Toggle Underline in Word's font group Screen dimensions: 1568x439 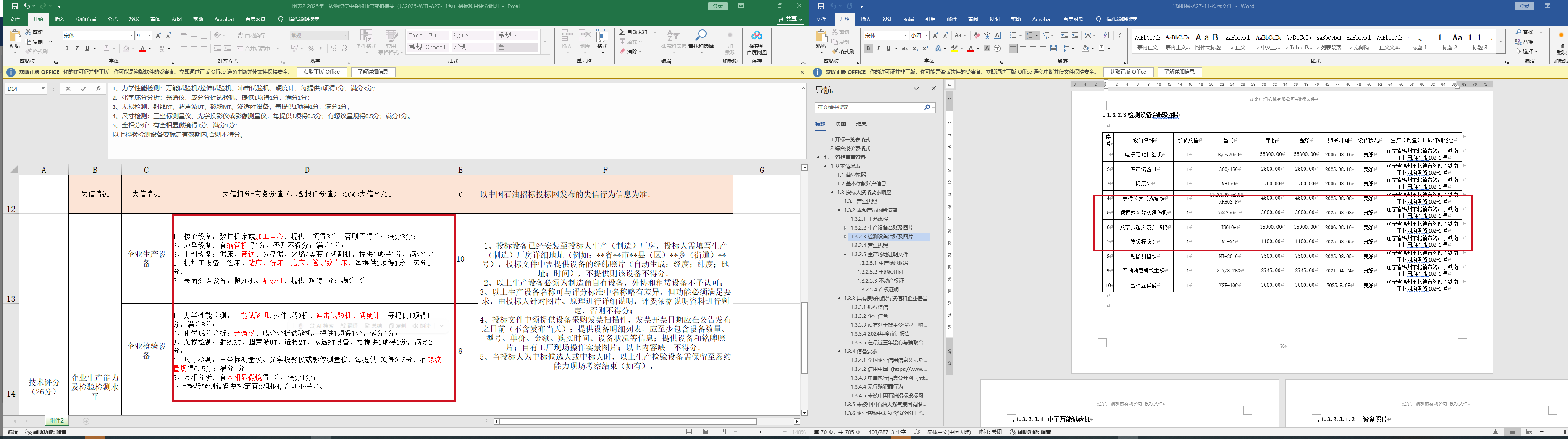(x=888, y=49)
